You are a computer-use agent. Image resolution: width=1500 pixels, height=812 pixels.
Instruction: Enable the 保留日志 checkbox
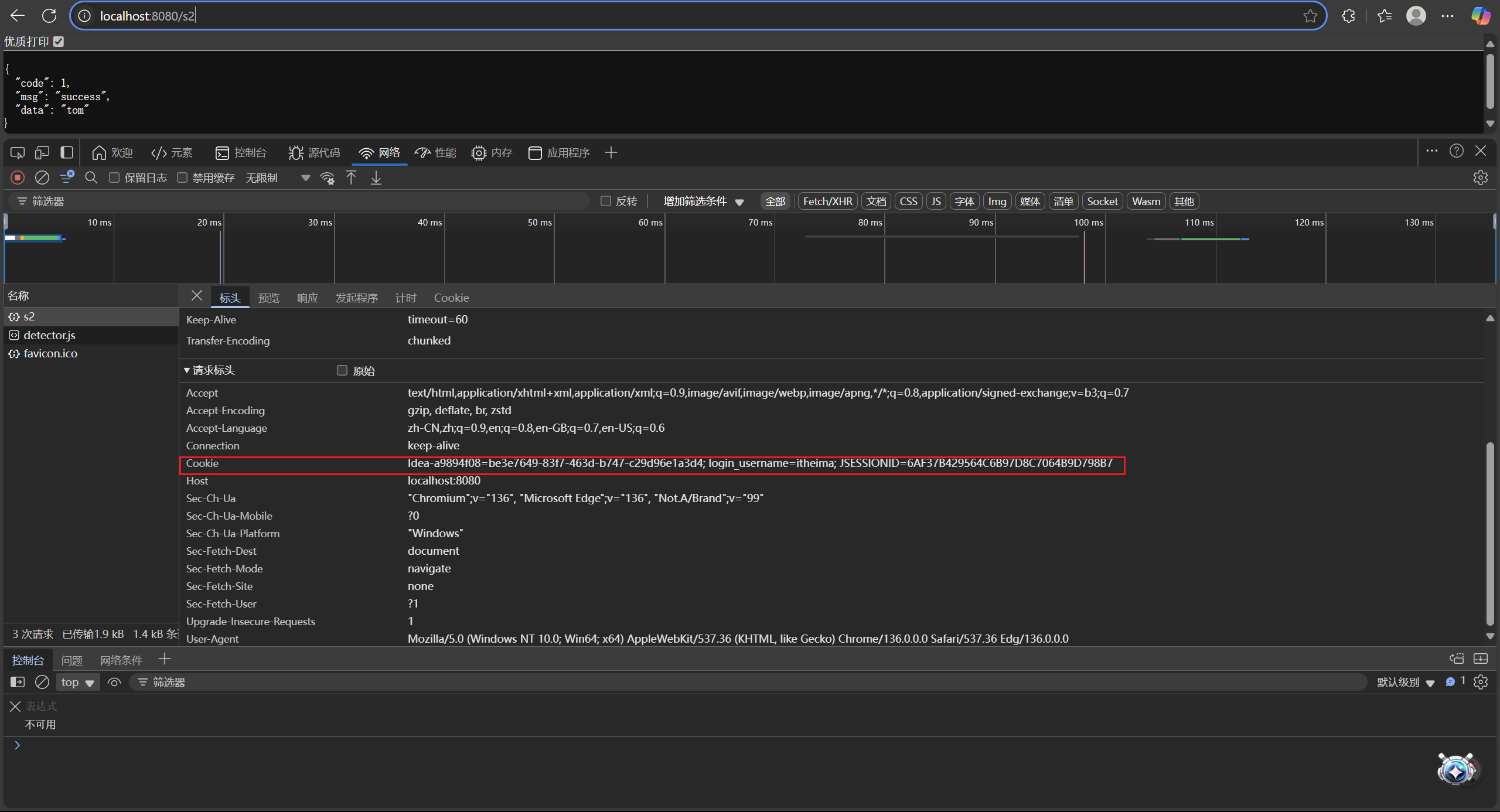(x=114, y=178)
